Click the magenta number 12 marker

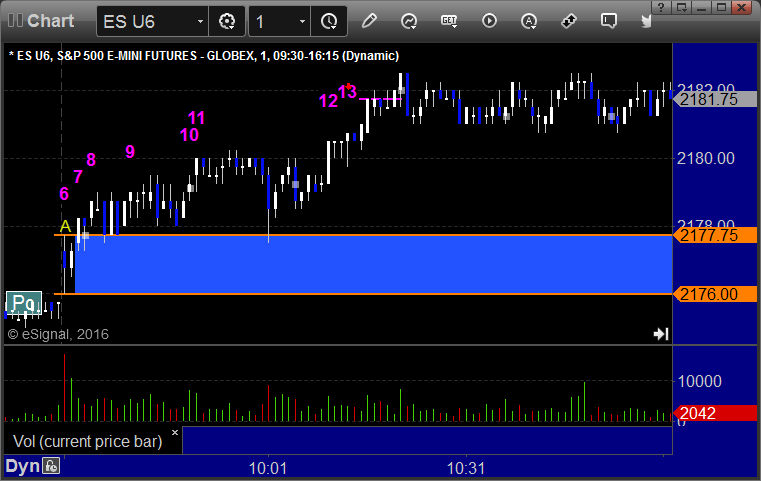tap(328, 101)
